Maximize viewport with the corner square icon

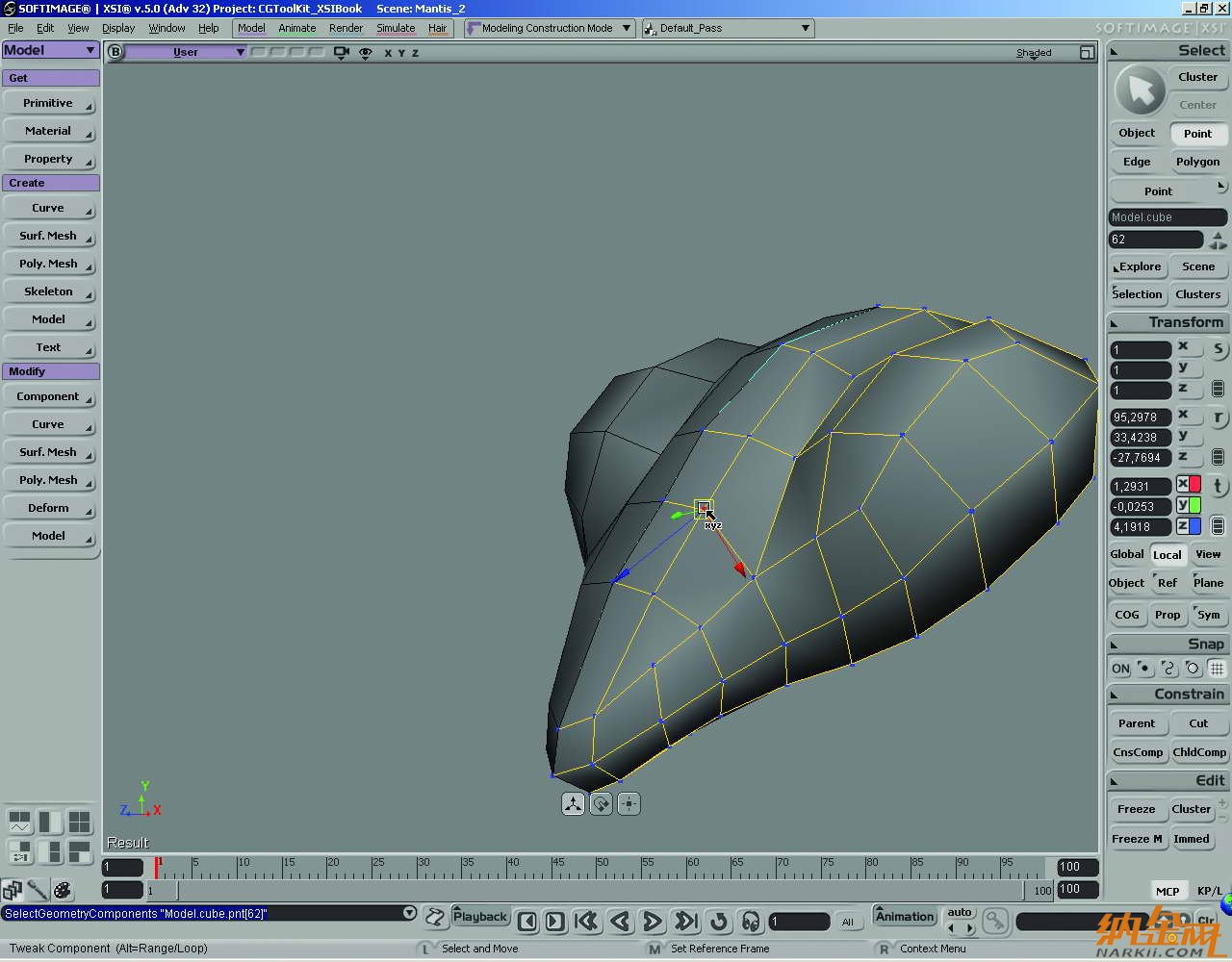(1087, 53)
